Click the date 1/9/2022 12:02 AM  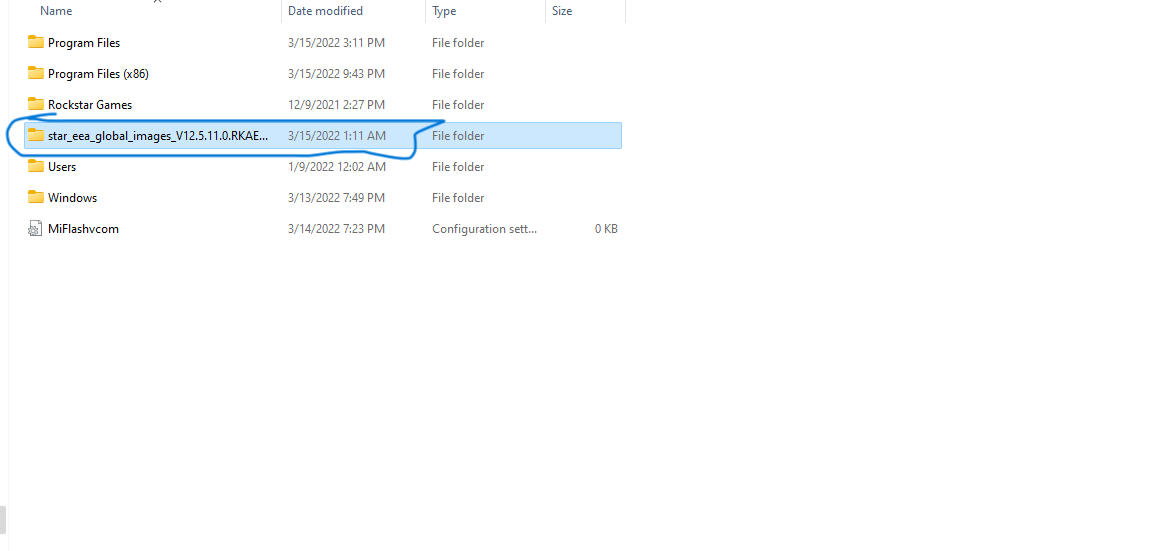click(x=337, y=167)
